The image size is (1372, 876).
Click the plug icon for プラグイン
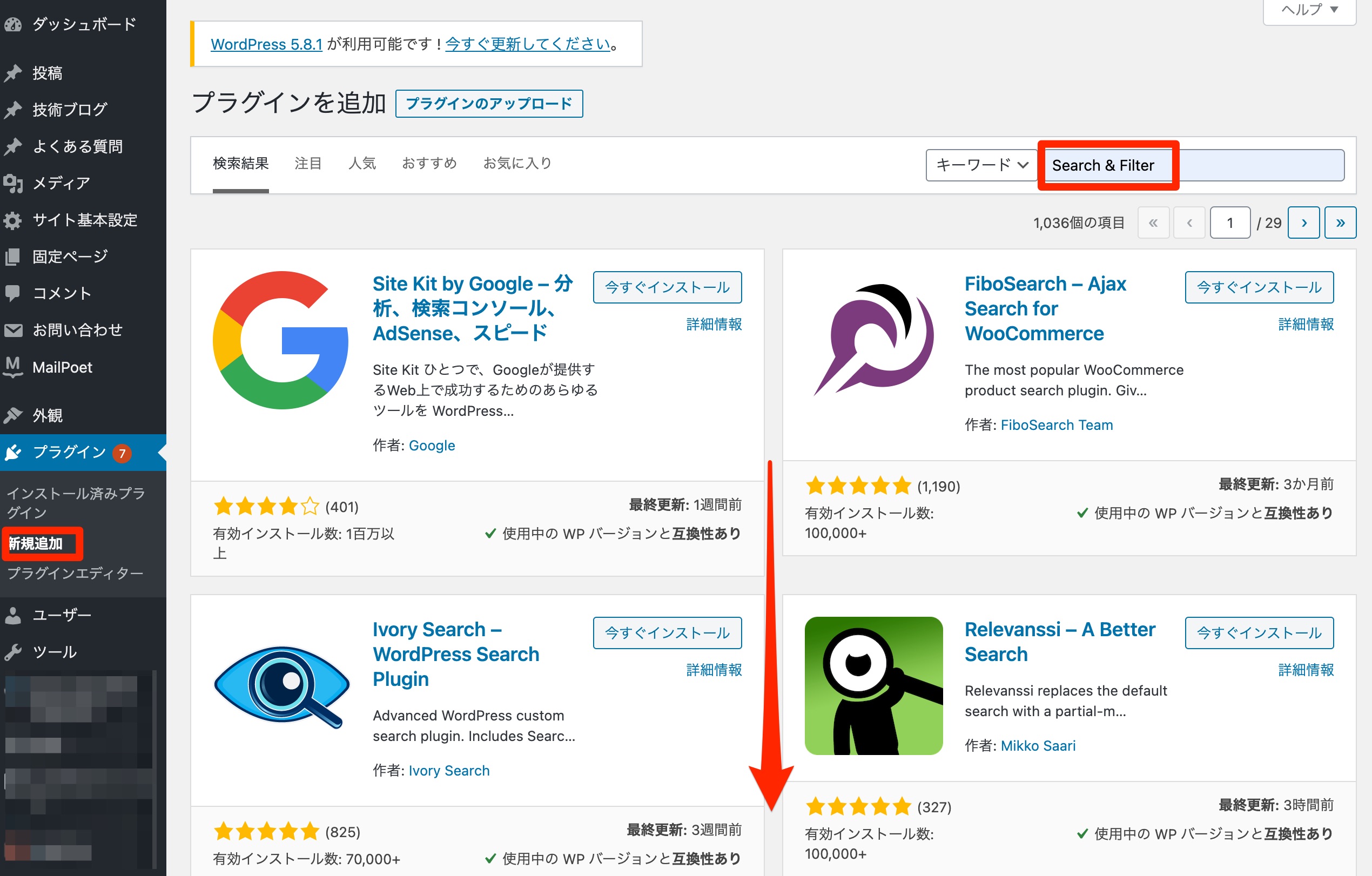click(x=12, y=452)
